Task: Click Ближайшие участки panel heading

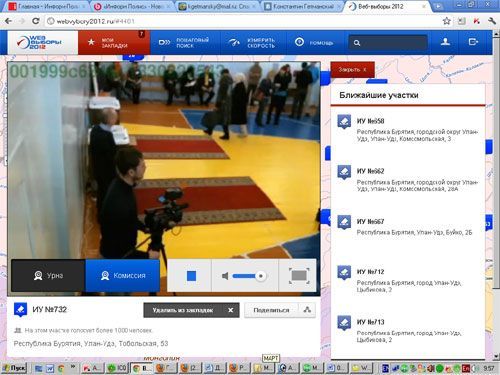Action: pyautogui.click(x=379, y=95)
